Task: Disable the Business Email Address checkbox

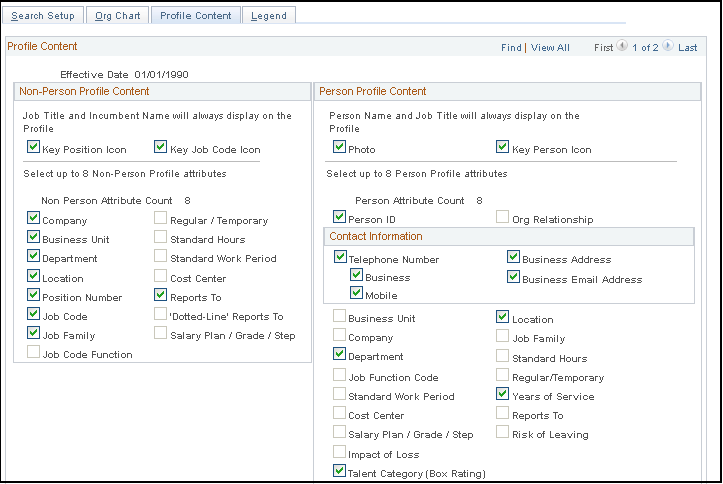Action: coord(514,278)
